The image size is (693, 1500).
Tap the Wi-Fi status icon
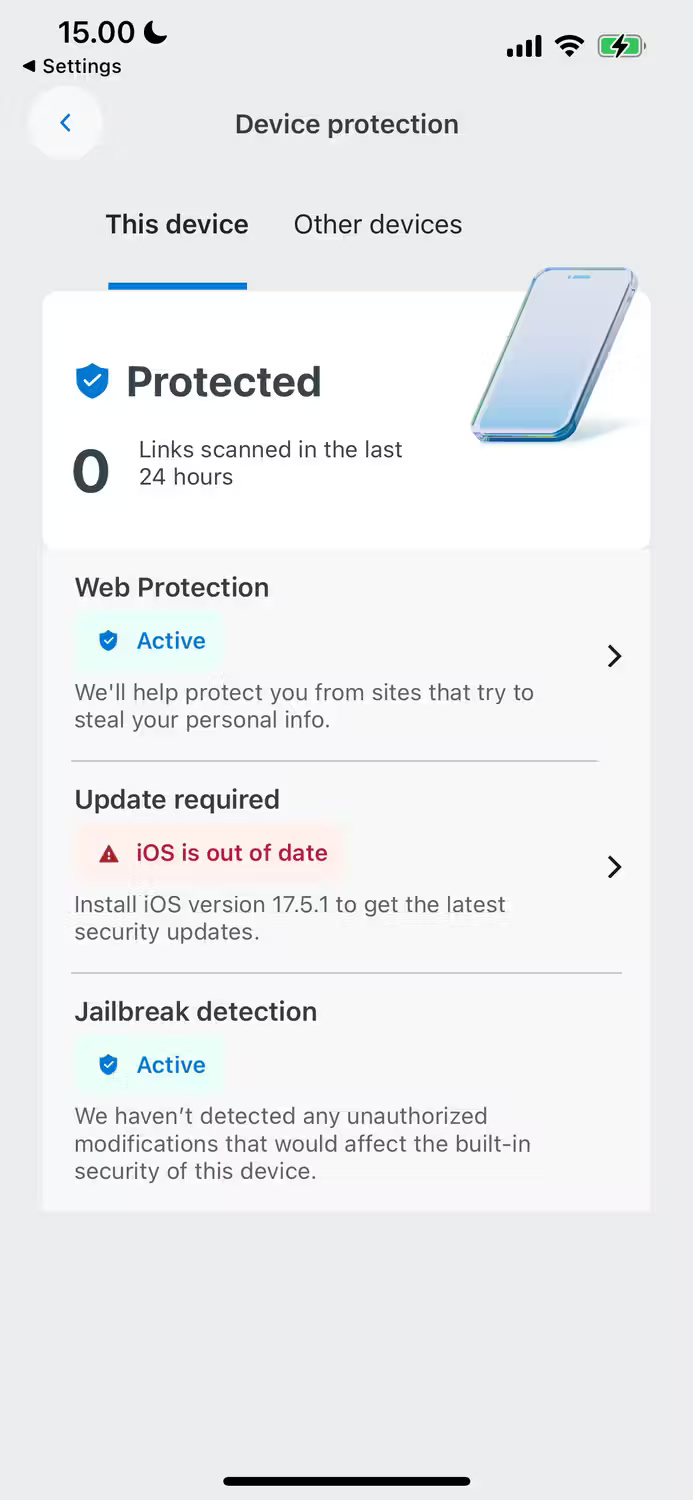tap(570, 46)
